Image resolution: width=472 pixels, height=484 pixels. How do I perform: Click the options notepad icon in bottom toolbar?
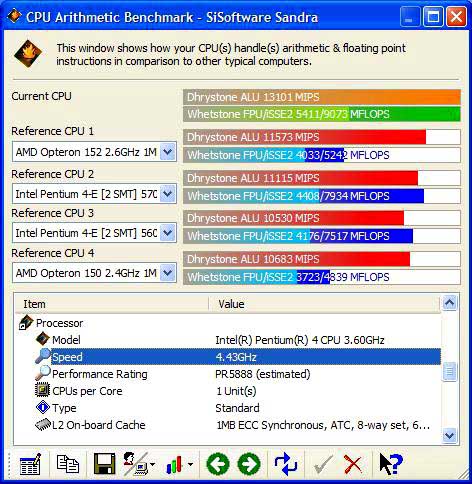click(x=30, y=464)
